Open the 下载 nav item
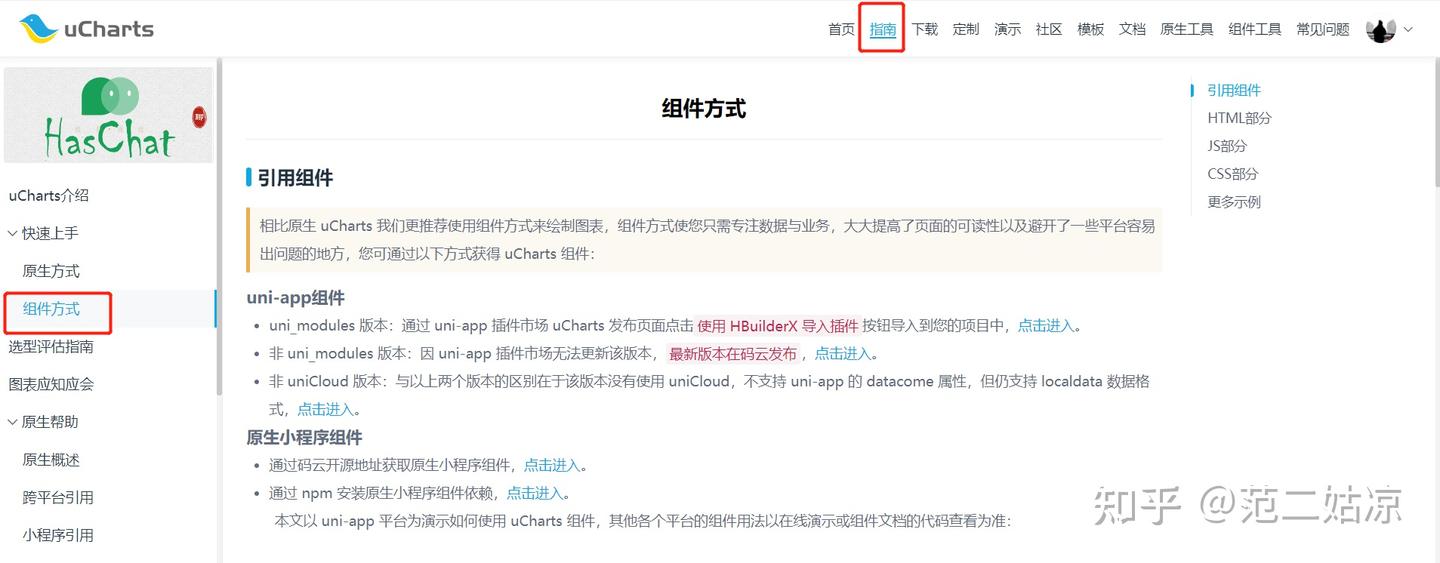1440x563 pixels. 924,29
